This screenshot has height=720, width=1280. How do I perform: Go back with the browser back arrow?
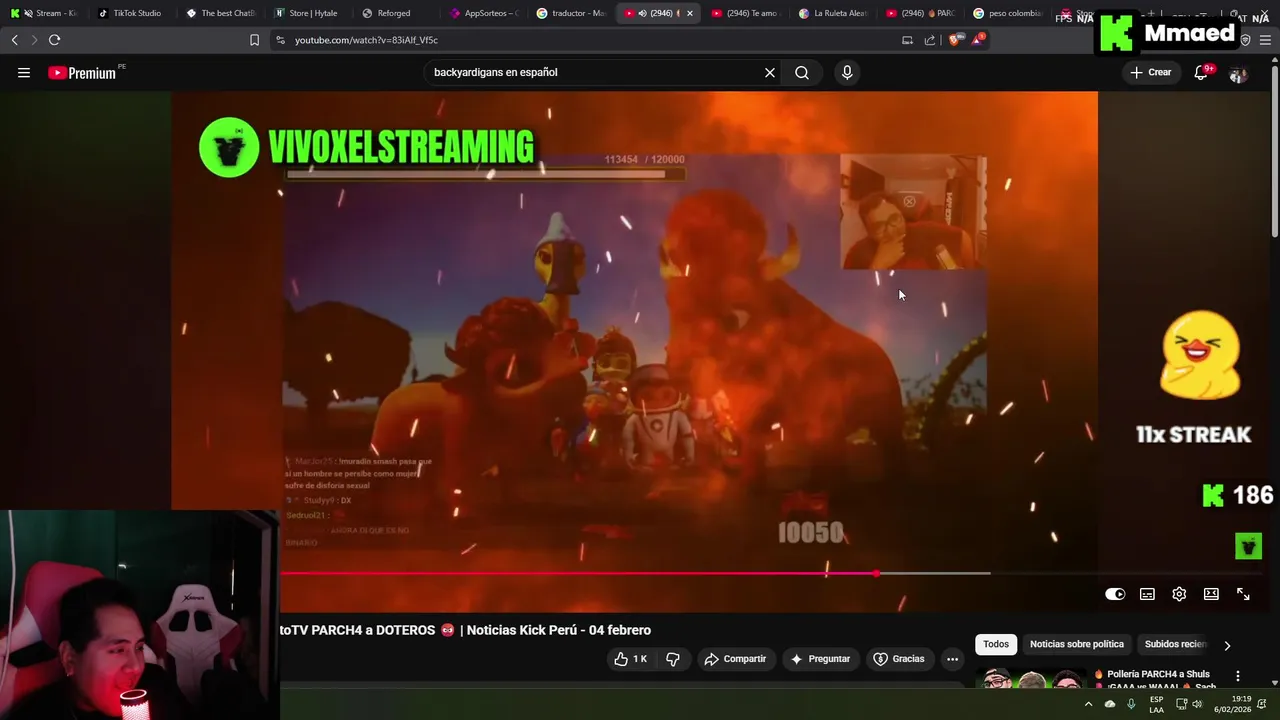pyautogui.click(x=14, y=40)
